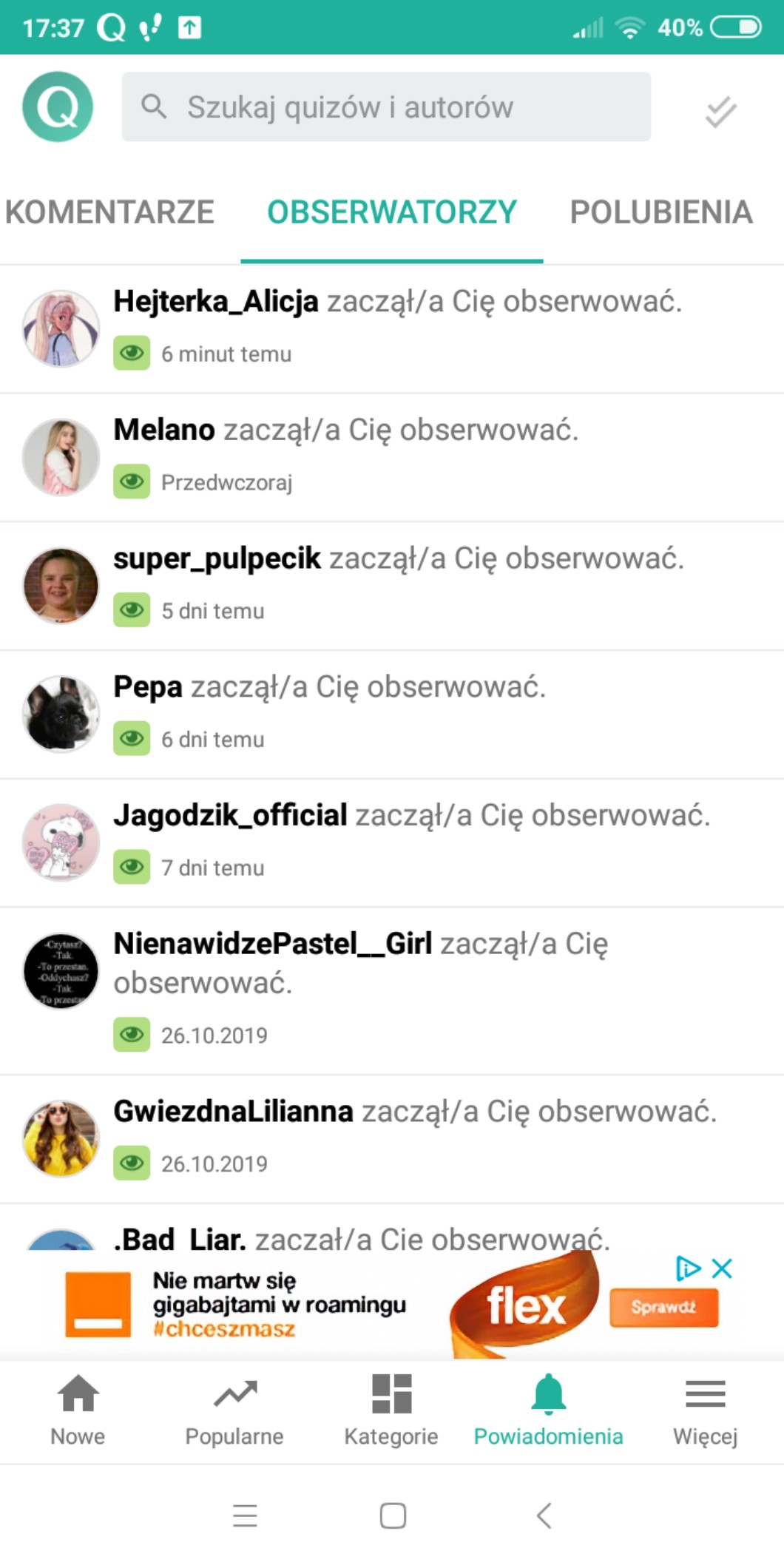Viewport: 784px width, 1568px height.
Task: Close the Orange flex ad
Action: point(722,1268)
